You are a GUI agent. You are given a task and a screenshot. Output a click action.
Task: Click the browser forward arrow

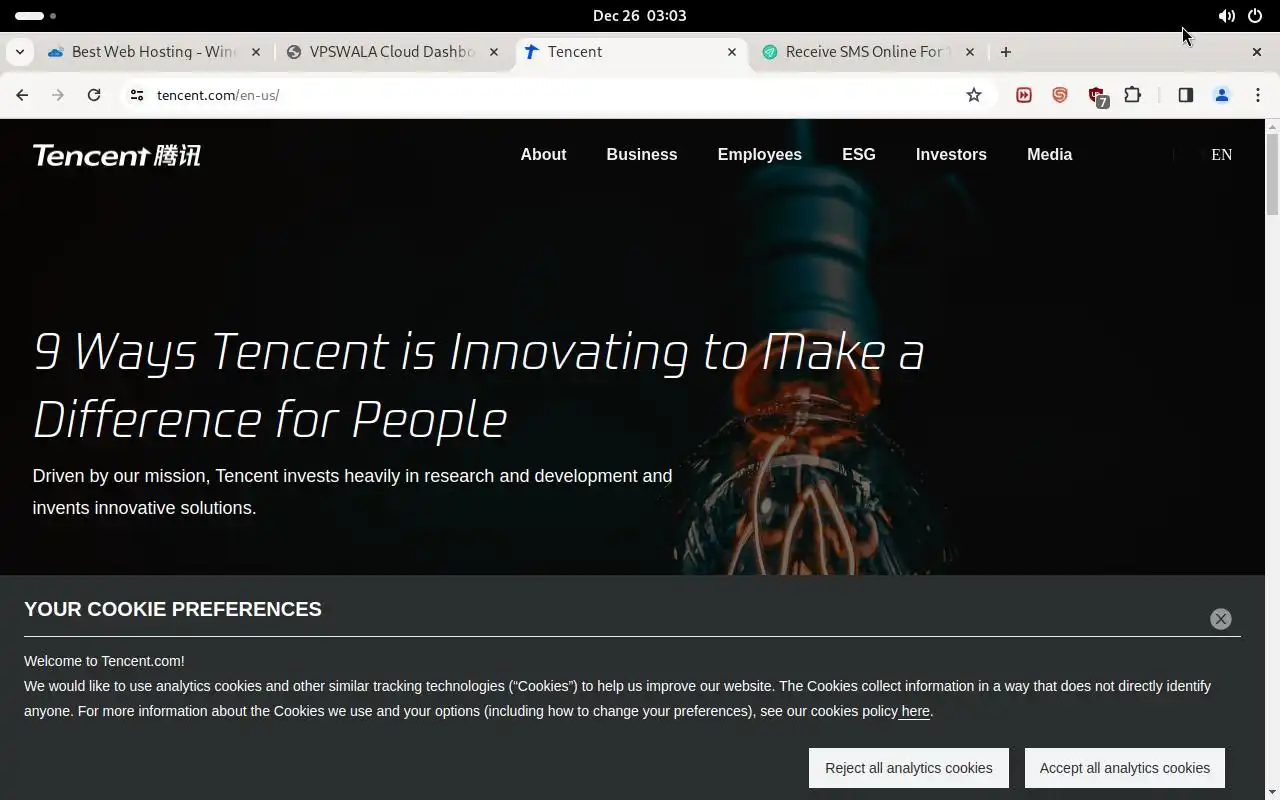pyautogui.click(x=58, y=95)
